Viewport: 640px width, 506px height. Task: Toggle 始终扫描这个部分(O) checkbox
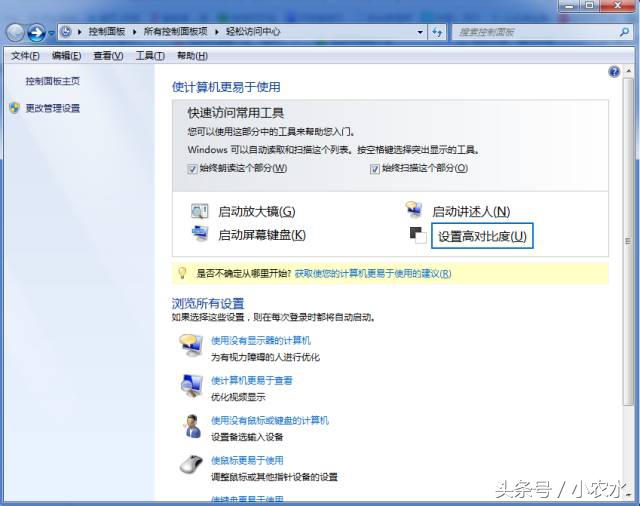(x=375, y=169)
